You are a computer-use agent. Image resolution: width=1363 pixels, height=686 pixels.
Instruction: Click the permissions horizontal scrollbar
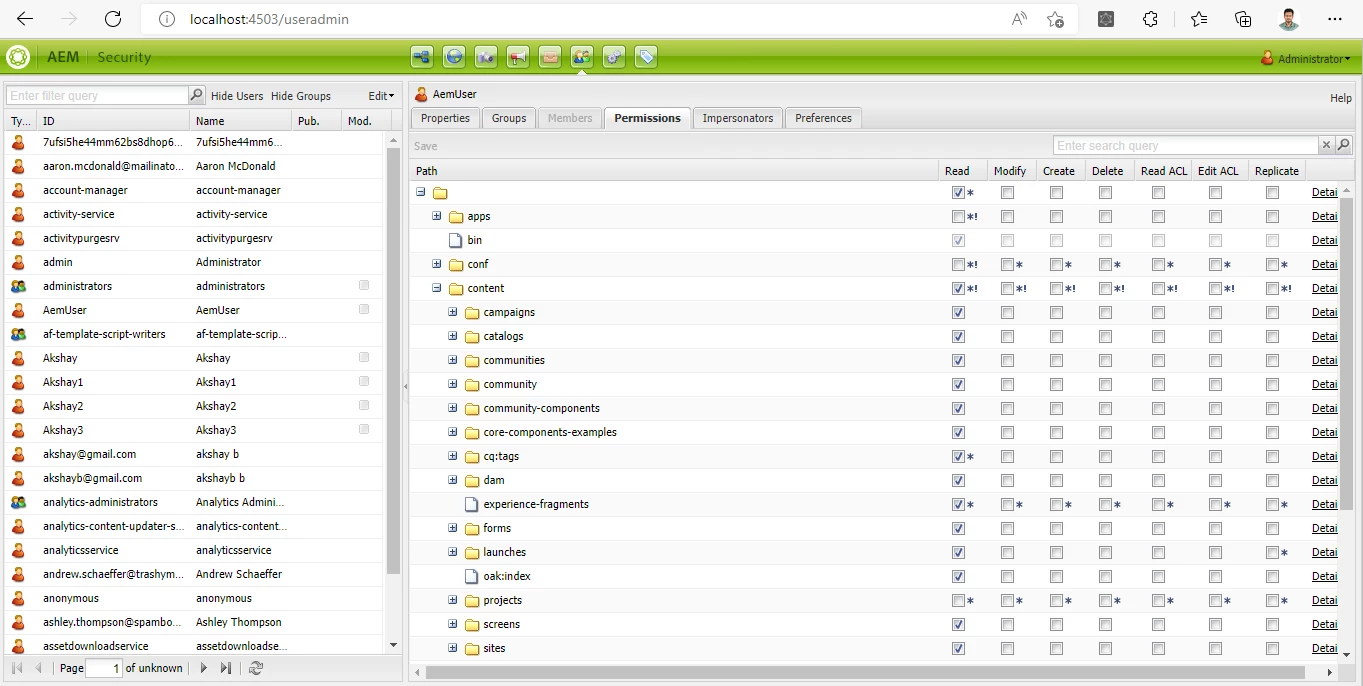(x=865, y=672)
